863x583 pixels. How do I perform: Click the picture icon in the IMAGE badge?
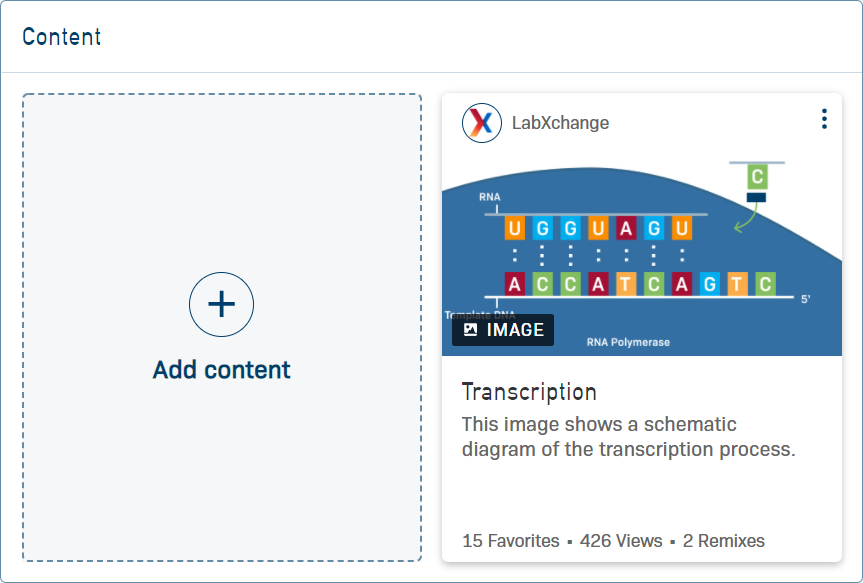(471, 330)
